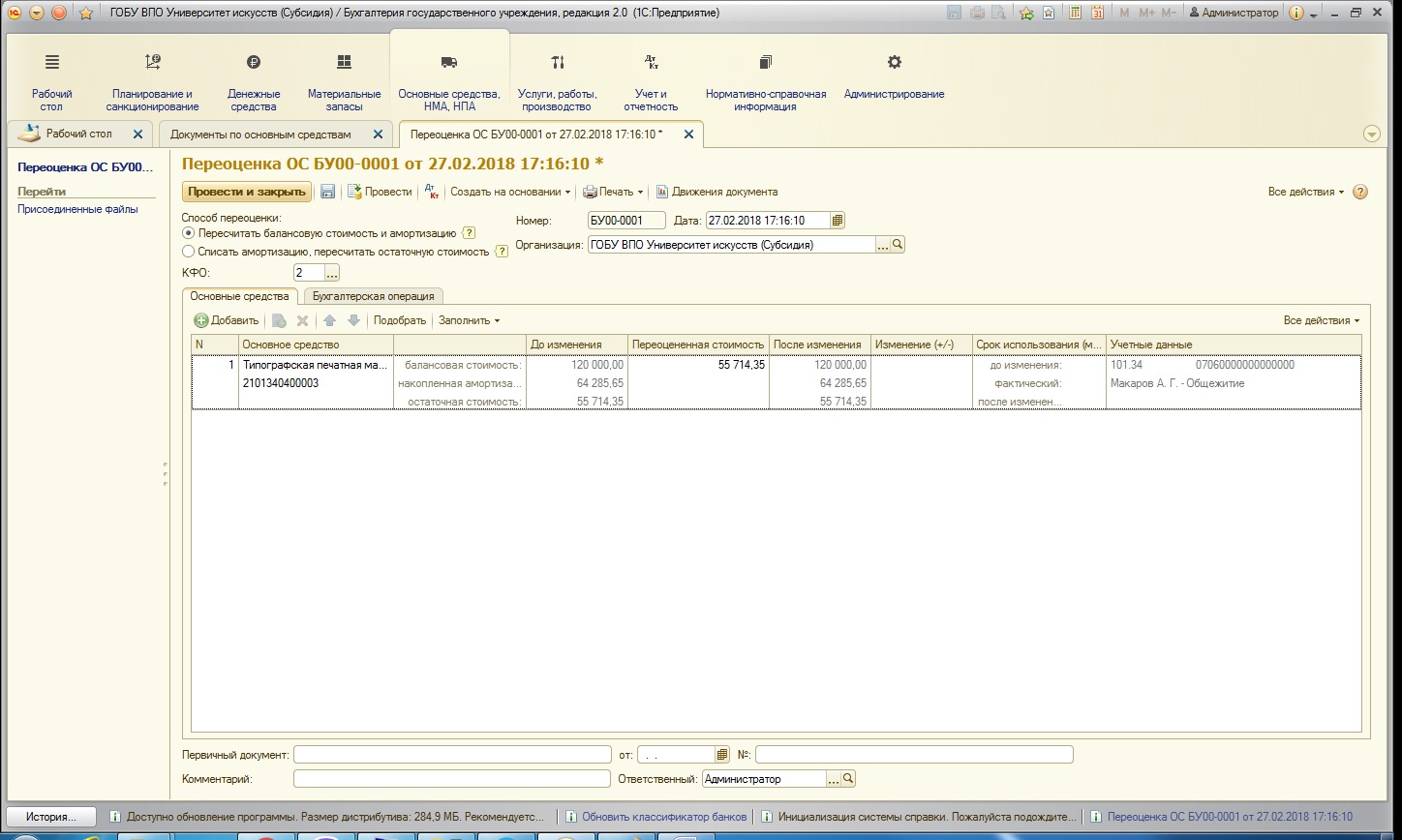The width and height of the screenshot is (1402, 840).
Task: Expand the Создать на основании dropdown
Action: point(510,192)
